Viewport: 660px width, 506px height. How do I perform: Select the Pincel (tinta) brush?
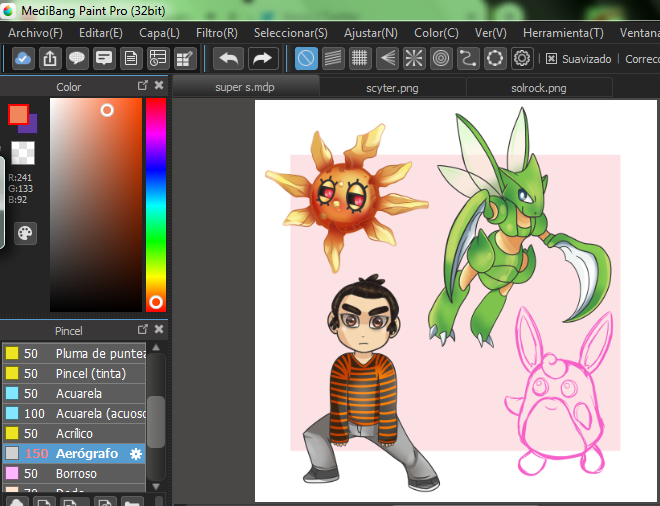pyautogui.click(x=74, y=373)
